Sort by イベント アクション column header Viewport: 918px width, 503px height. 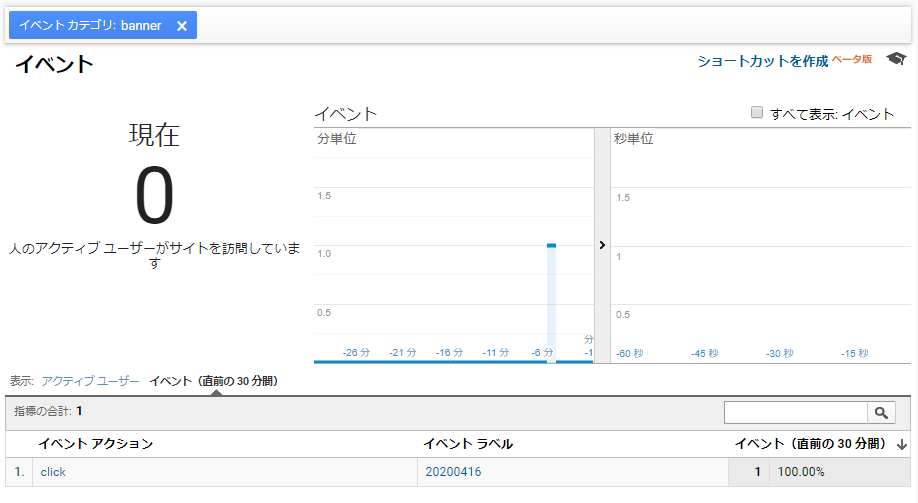[x=95, y=444]
